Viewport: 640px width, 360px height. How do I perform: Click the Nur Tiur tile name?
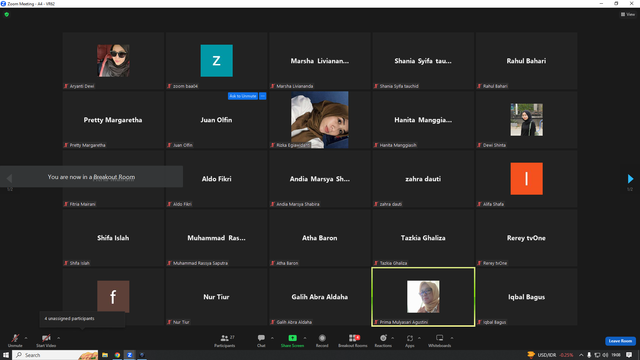click(216, 297)
